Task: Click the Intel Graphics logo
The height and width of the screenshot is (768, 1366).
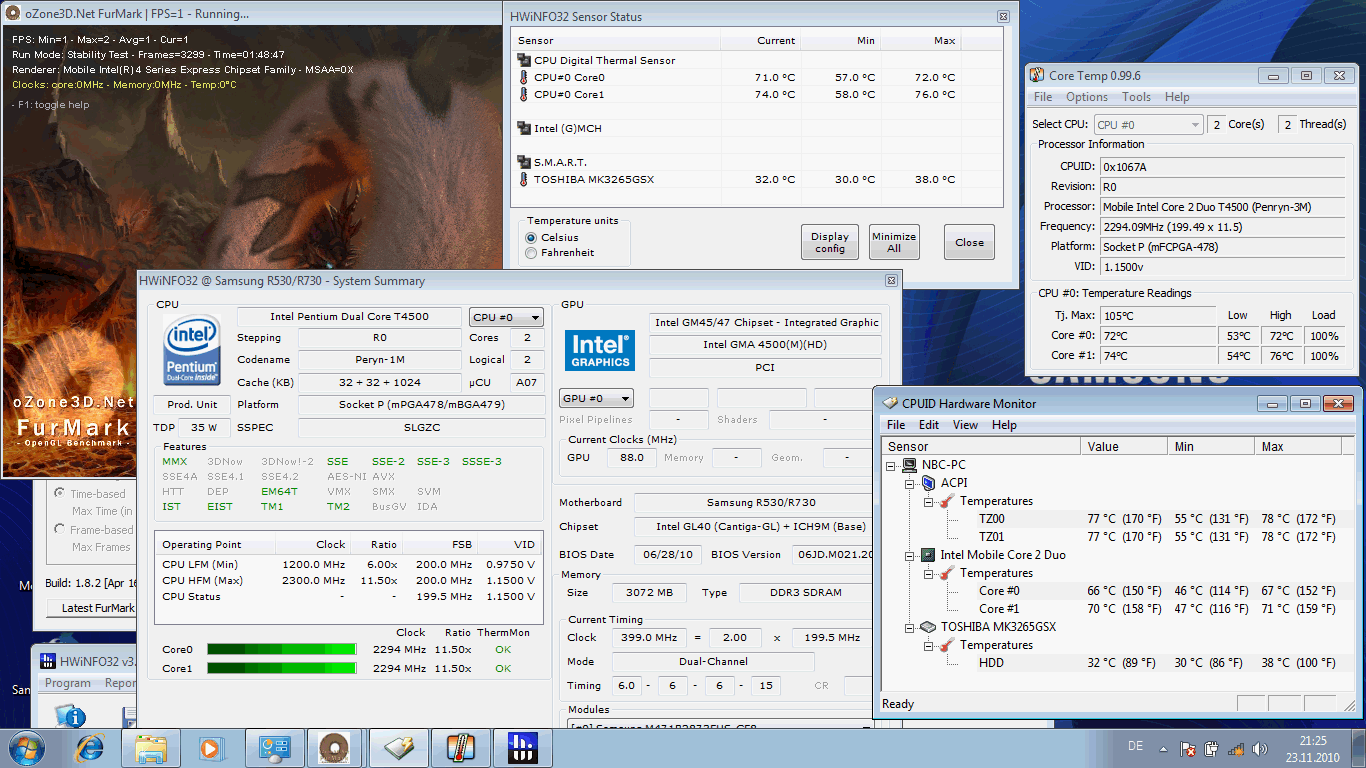Action: tap(600, 350)
